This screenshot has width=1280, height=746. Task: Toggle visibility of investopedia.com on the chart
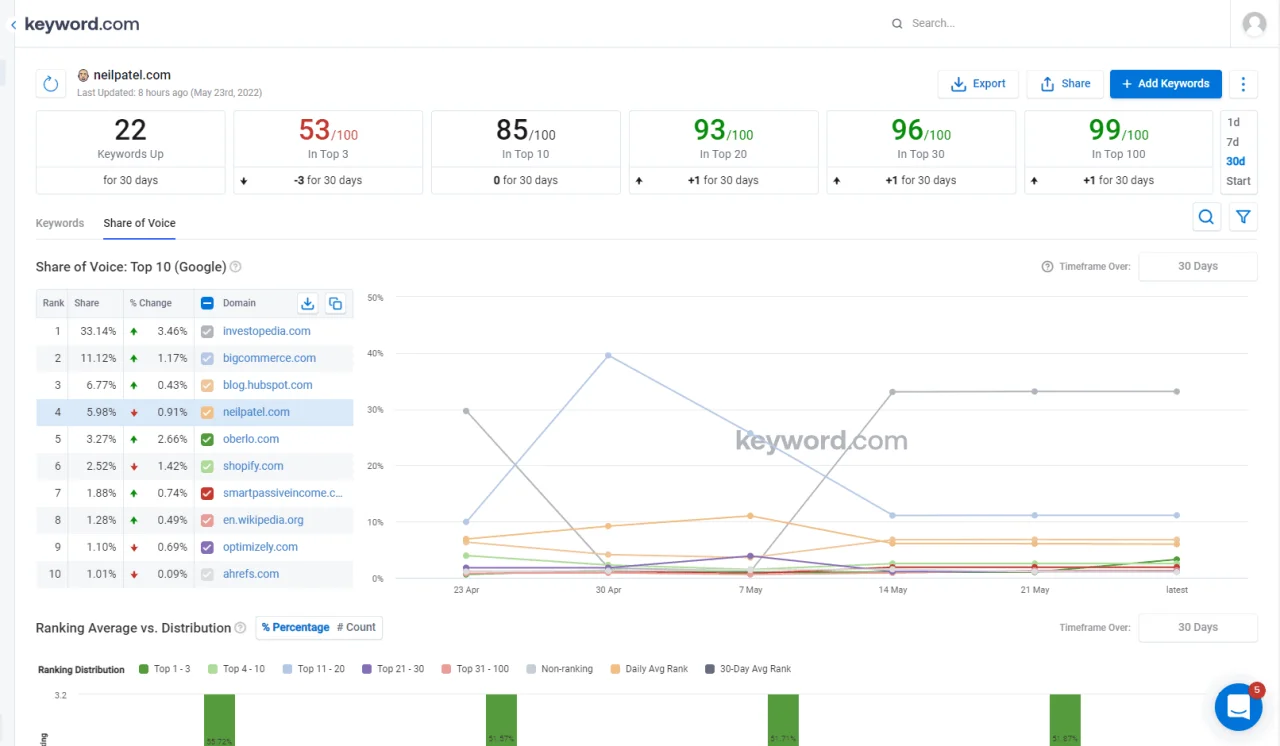pos(208,331)
